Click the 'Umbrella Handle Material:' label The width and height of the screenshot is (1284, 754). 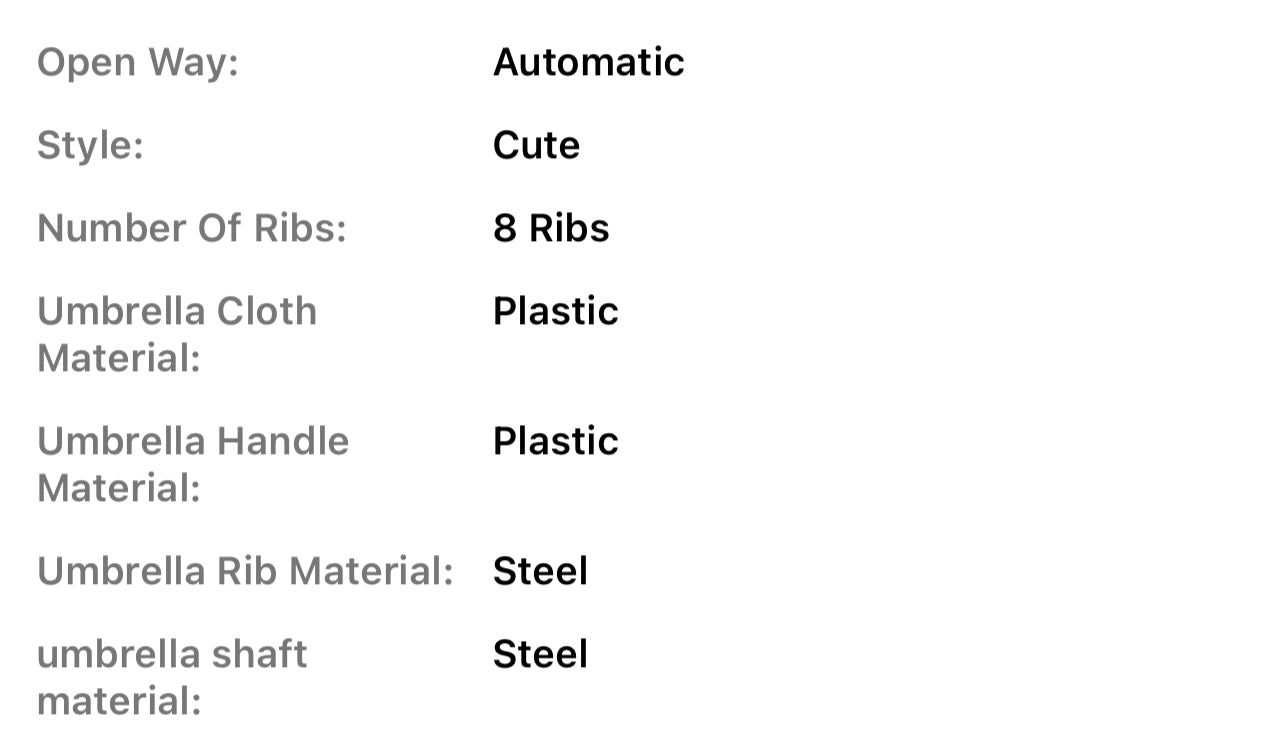pyautogui.click(x=192, y=464)
